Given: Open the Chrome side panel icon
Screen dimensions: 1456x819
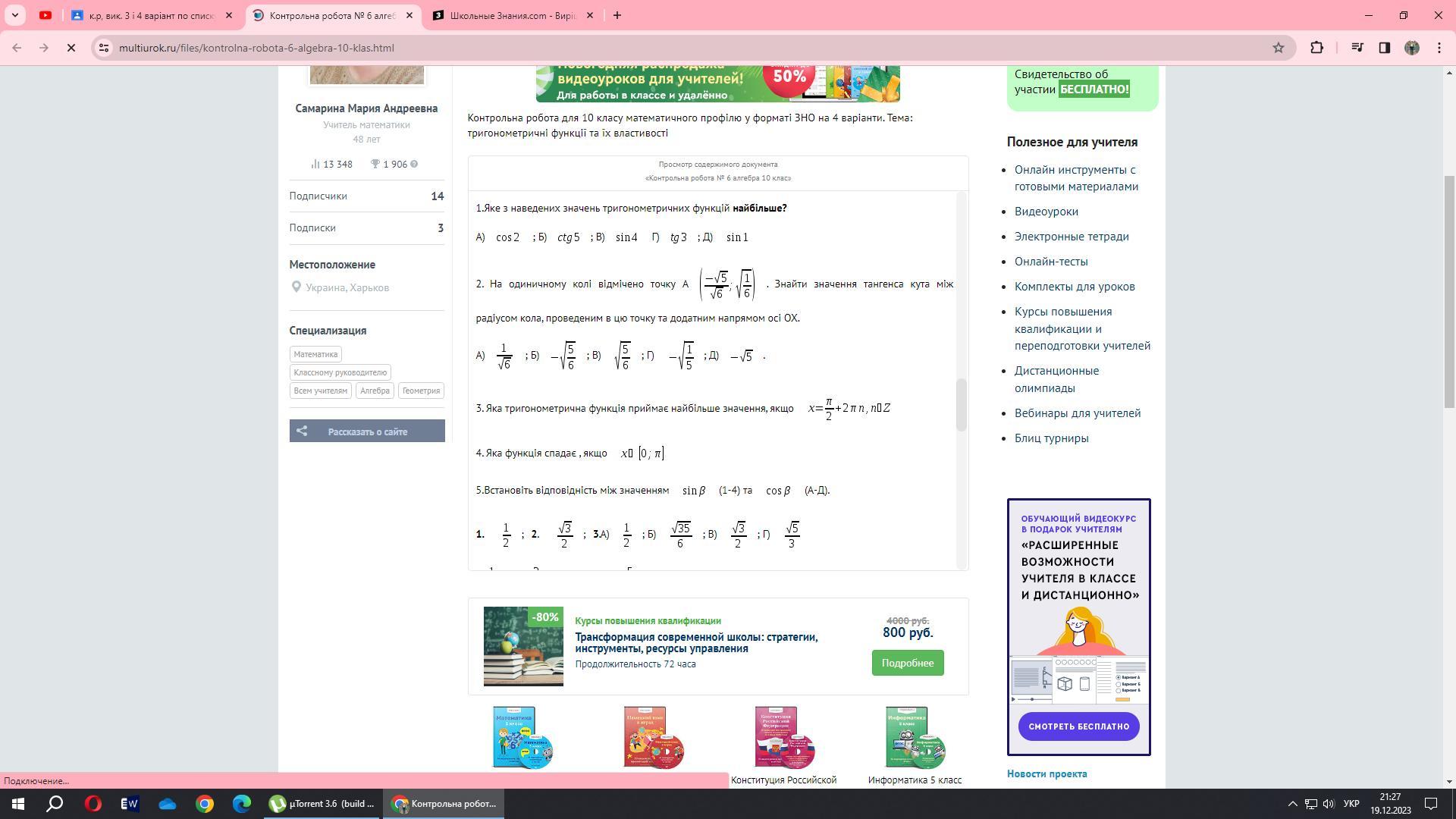Looking at the screenshot, I should tap(1384, 48).
